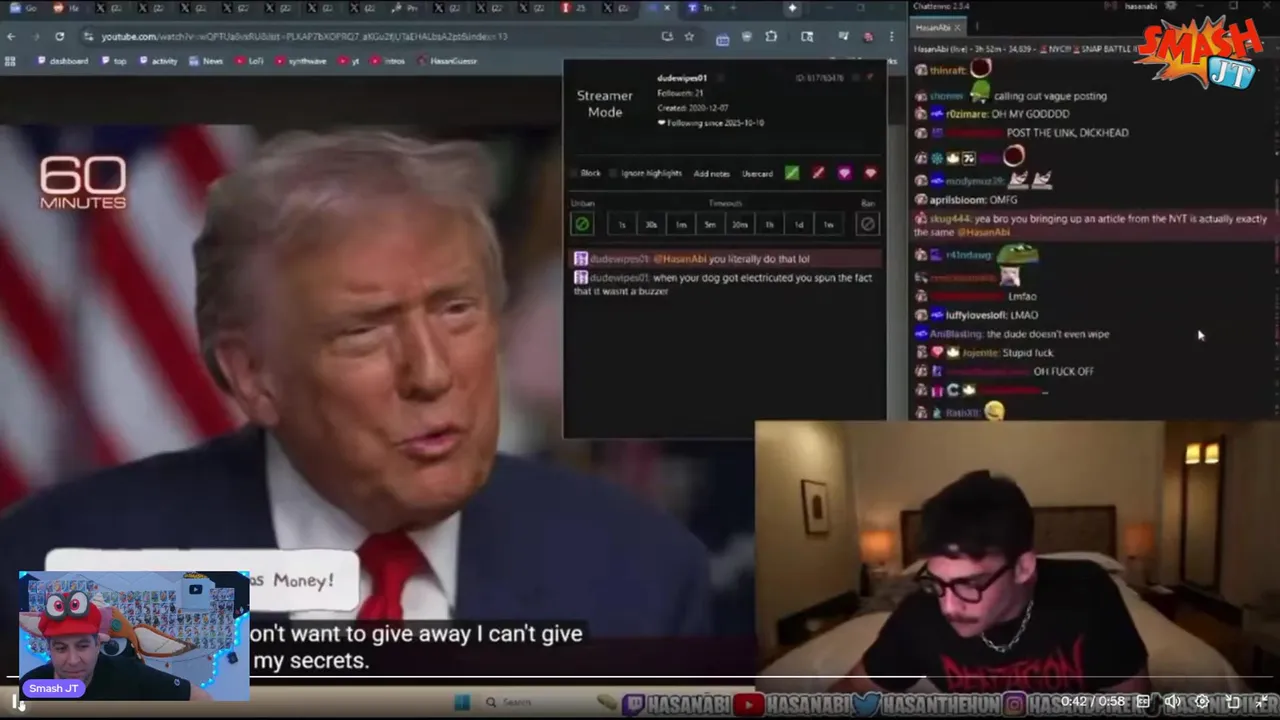Click the play/pause button of the video

[x=18, y=704]
